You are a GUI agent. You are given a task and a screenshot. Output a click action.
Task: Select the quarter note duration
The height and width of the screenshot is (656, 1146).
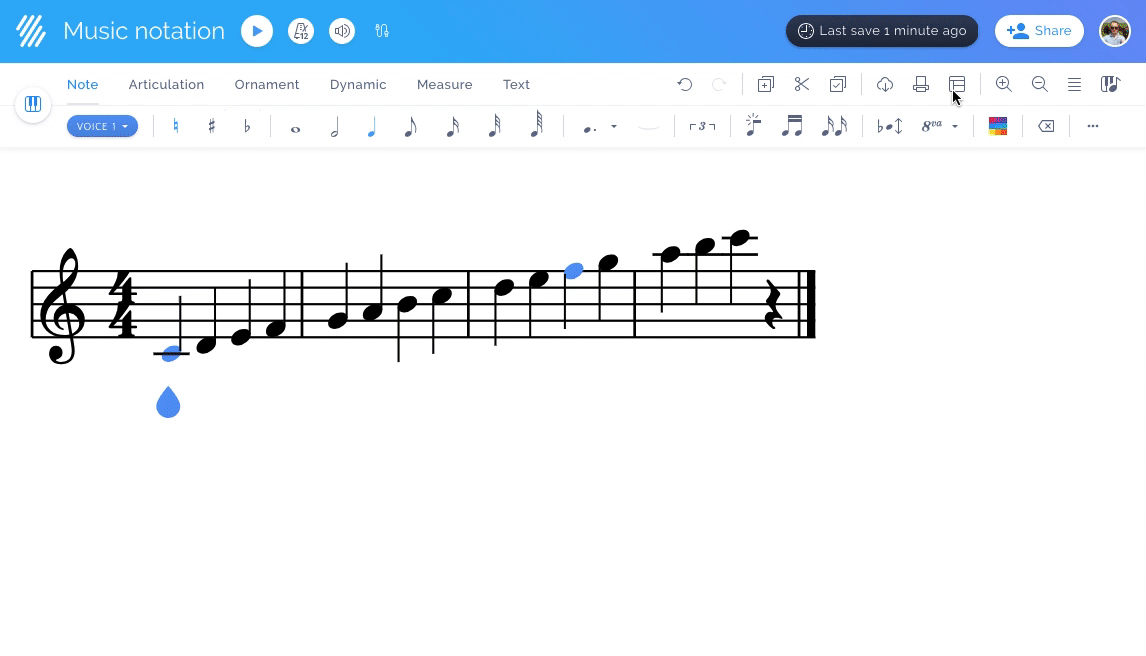coord(372,126)
